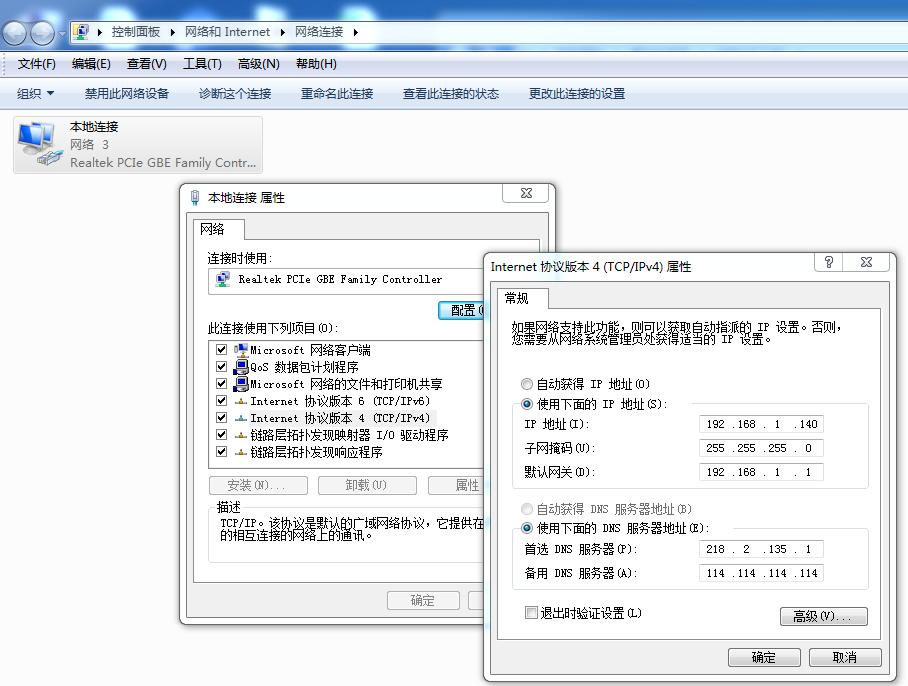Open the 组织 dropdown menu

[x=34, y=93]
